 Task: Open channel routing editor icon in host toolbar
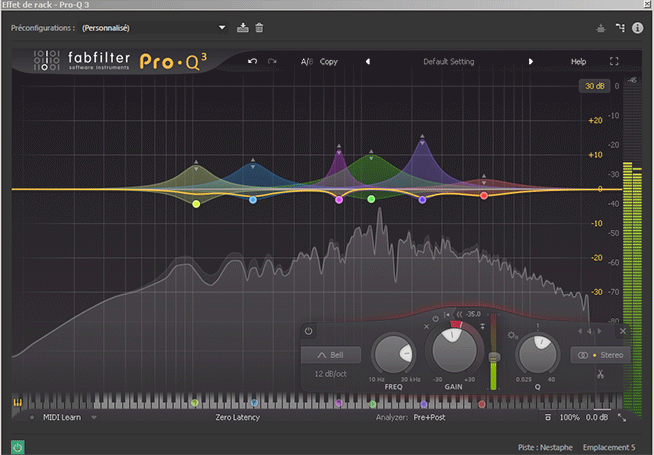(620, 28)
